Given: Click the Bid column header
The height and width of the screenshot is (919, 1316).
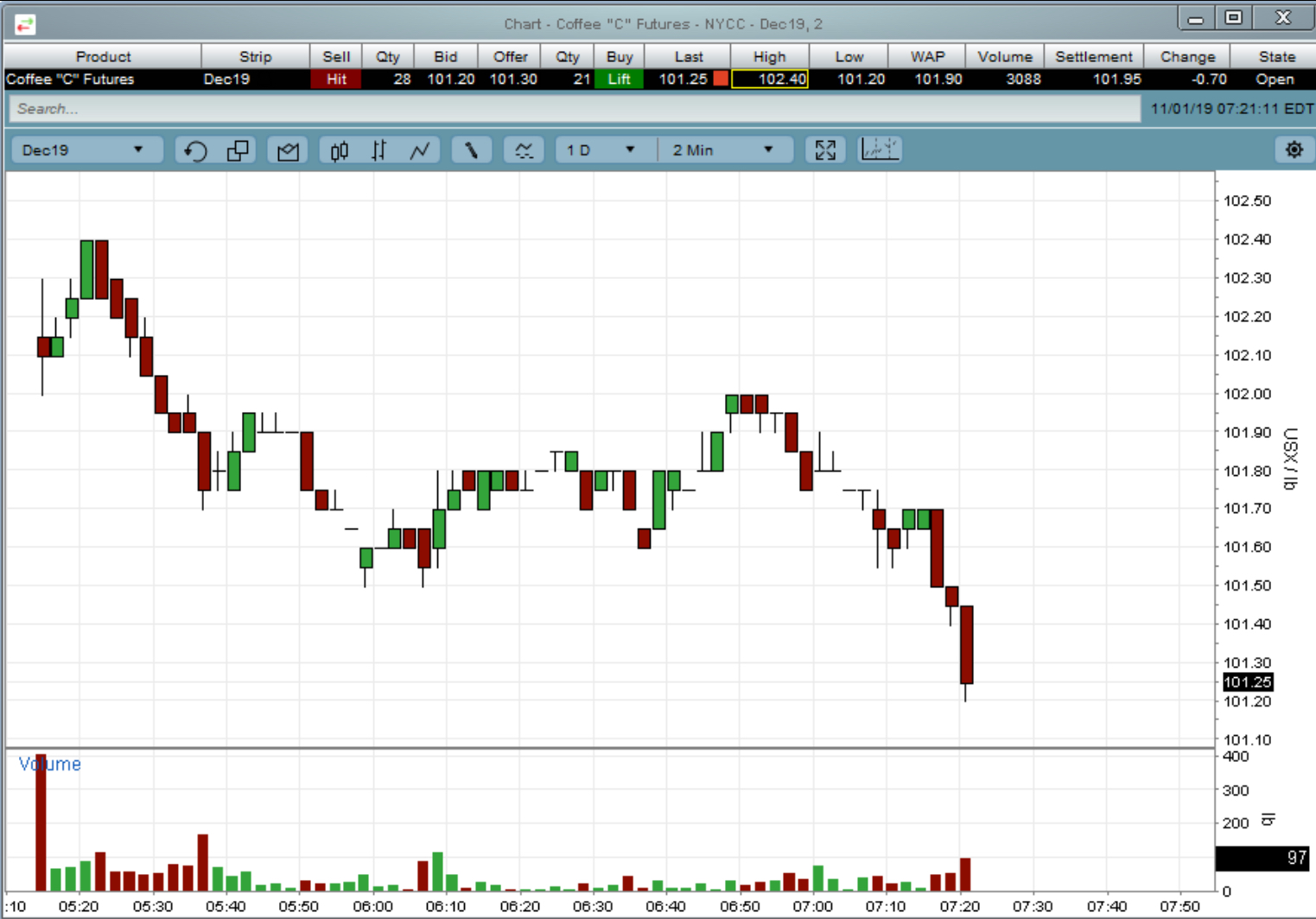Looking at the screenshot, I should click(446, 57).
